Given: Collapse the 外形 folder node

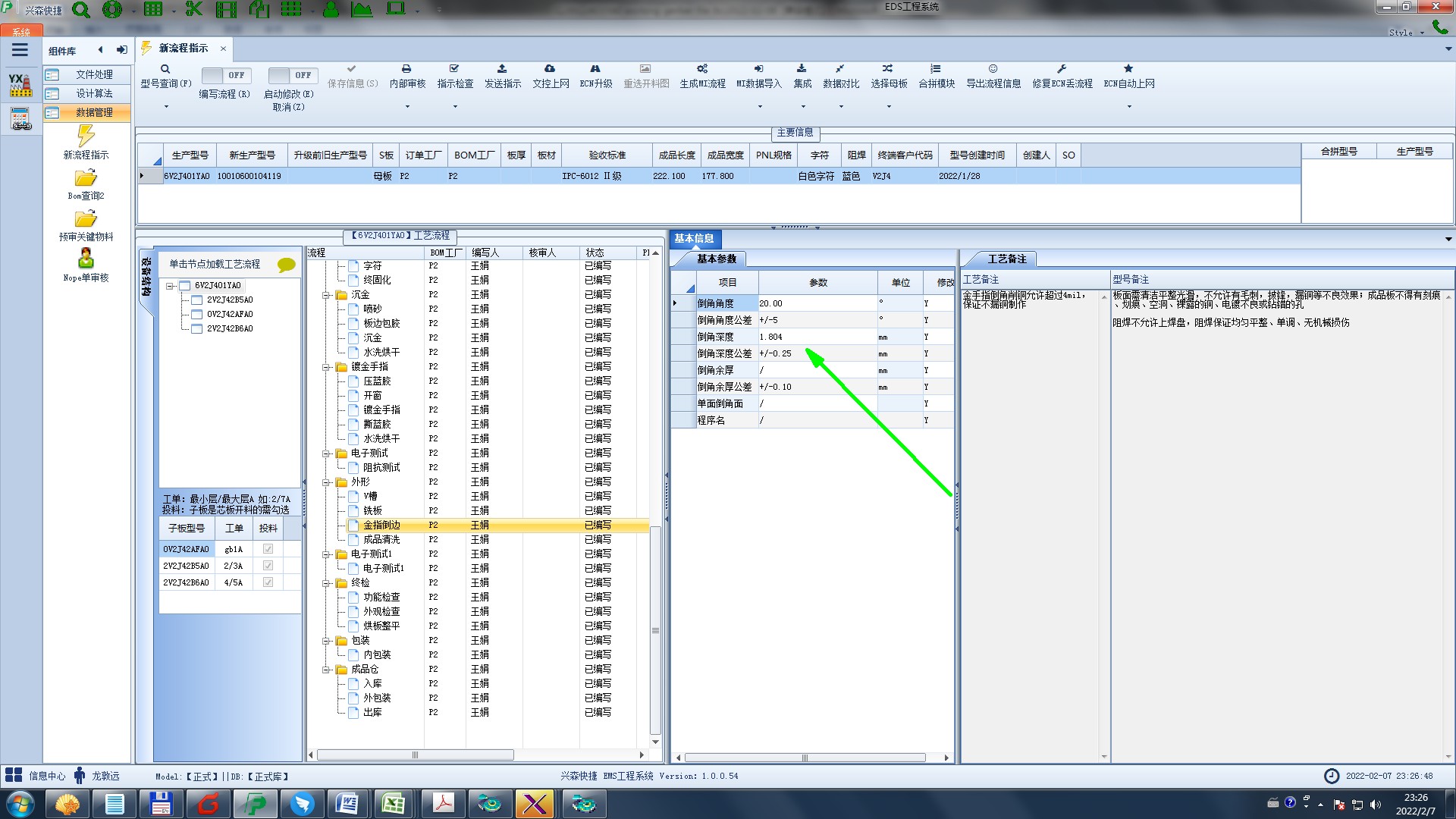Looking at the screenshot, I should pyautogui.click(x=326, y=482).
